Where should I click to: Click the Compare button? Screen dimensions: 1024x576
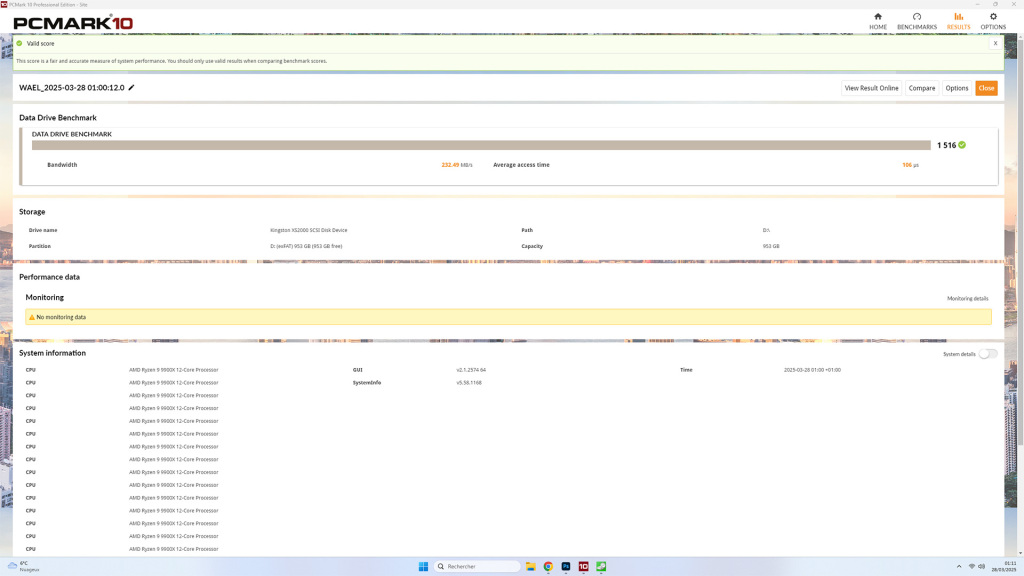pyautogui.click(x=921, y=88)
